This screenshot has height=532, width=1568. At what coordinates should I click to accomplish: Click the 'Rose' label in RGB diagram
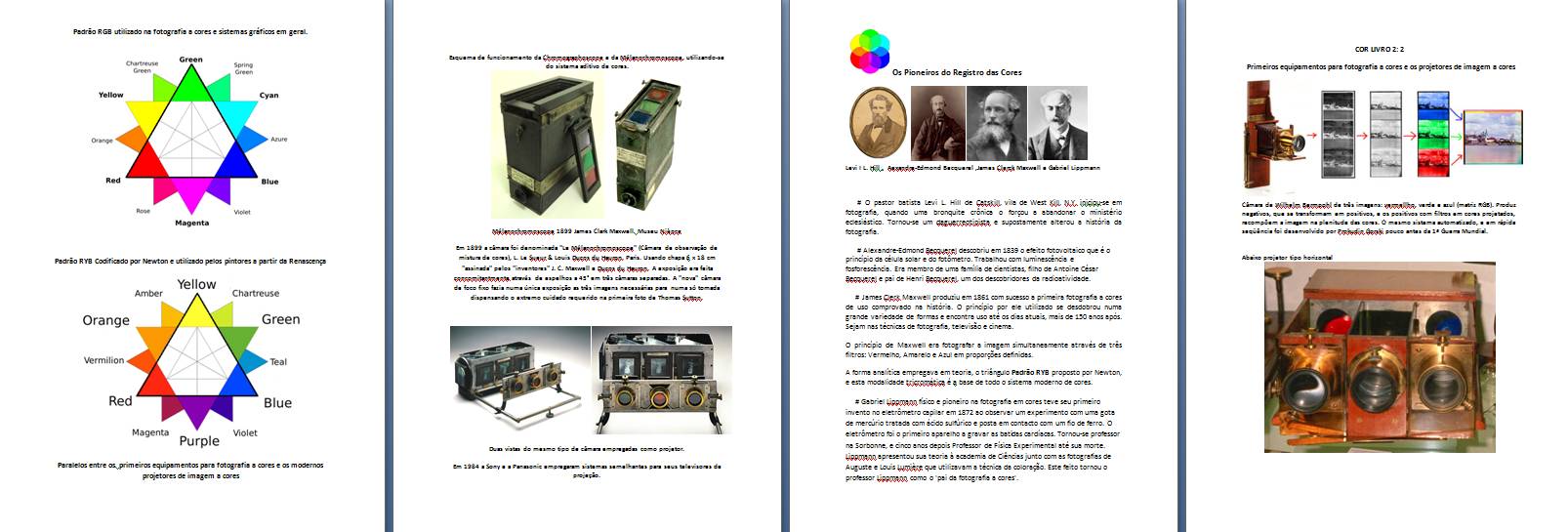pos(144,211)
